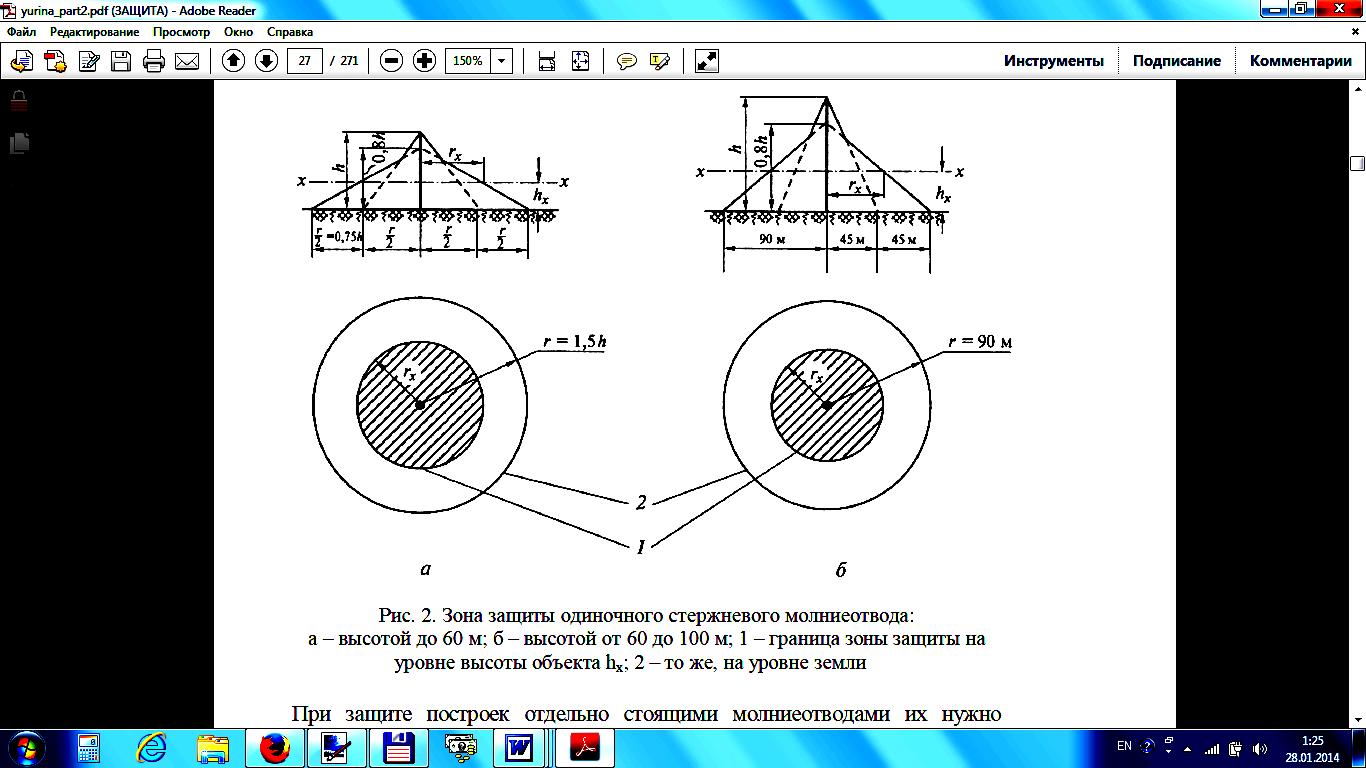The image size is (1366, 768).
Task: Zoom in with the plus button
Action: (x=424, y=61)
